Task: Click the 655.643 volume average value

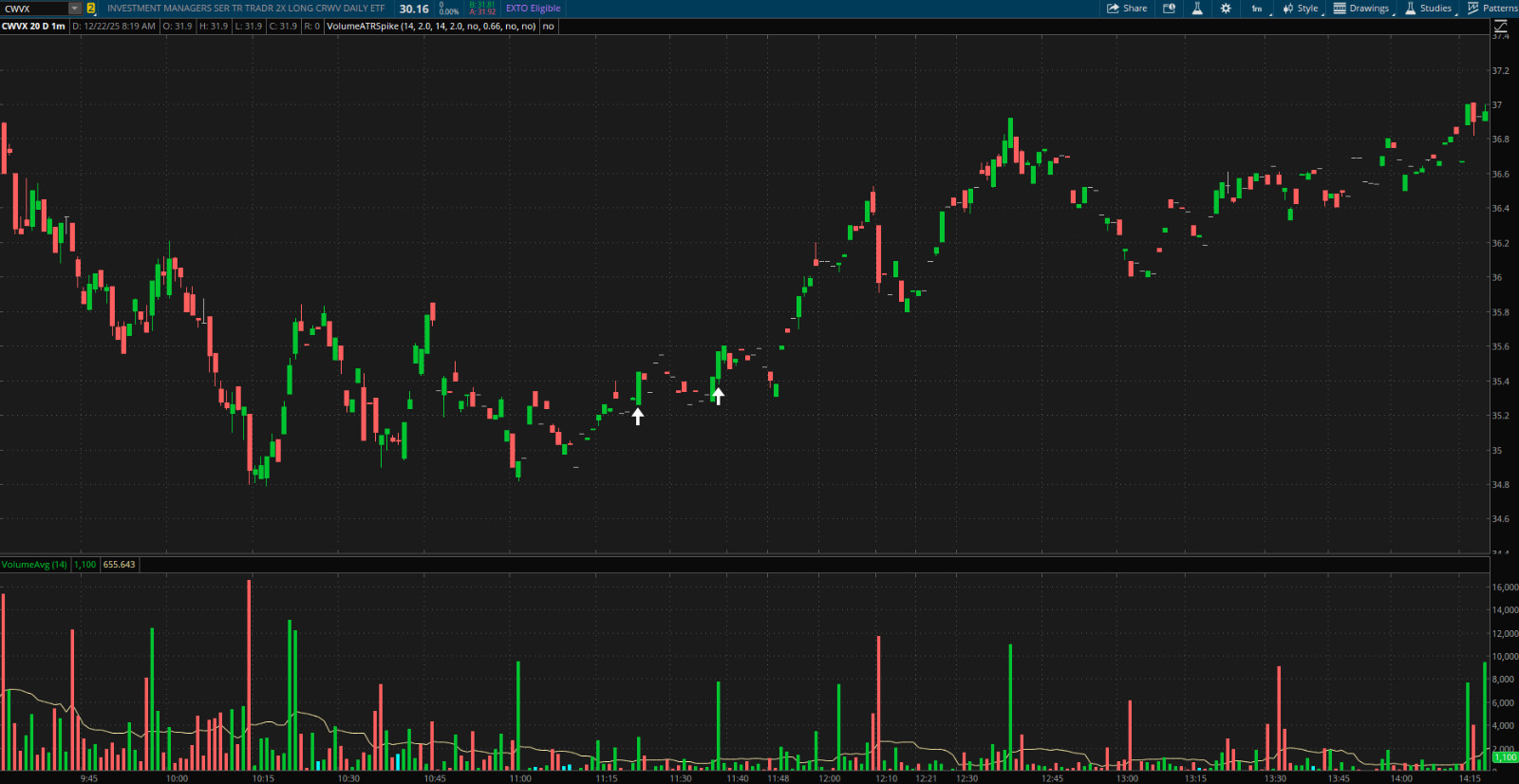Action: coord(120,565)
